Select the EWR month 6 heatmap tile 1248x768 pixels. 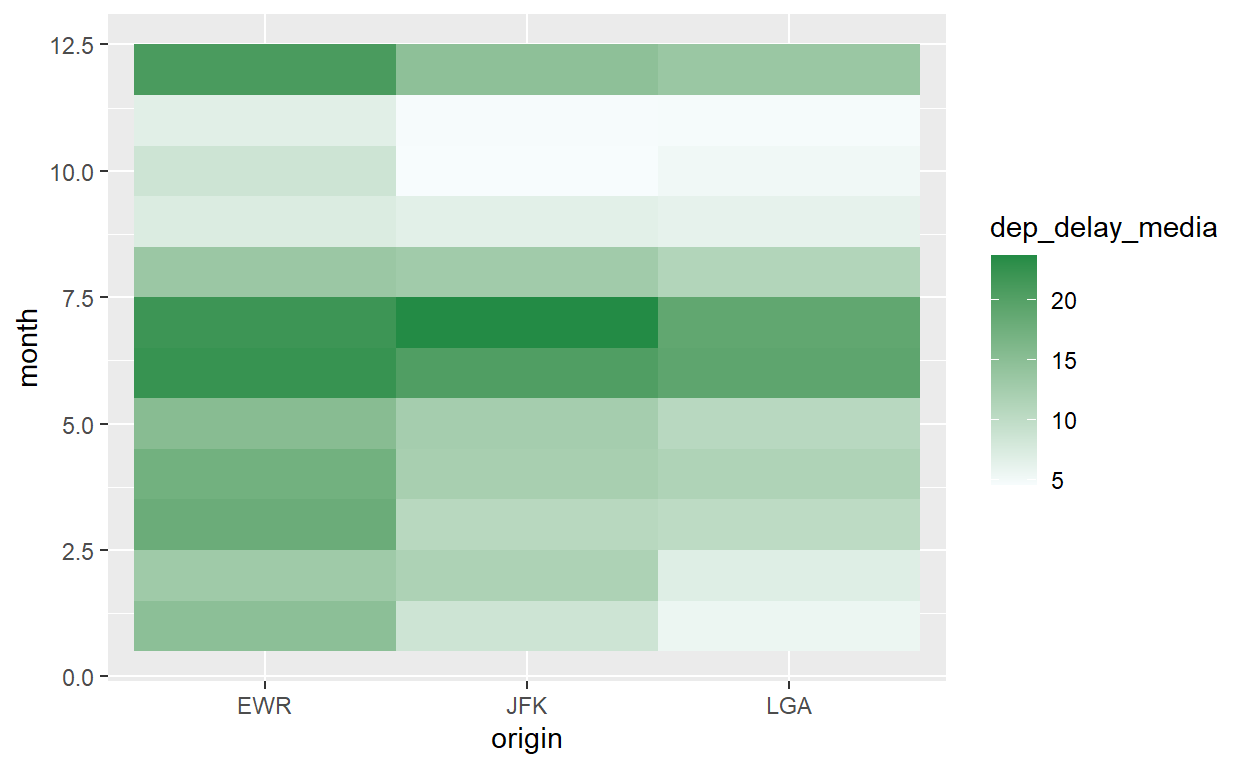point(265,373)
